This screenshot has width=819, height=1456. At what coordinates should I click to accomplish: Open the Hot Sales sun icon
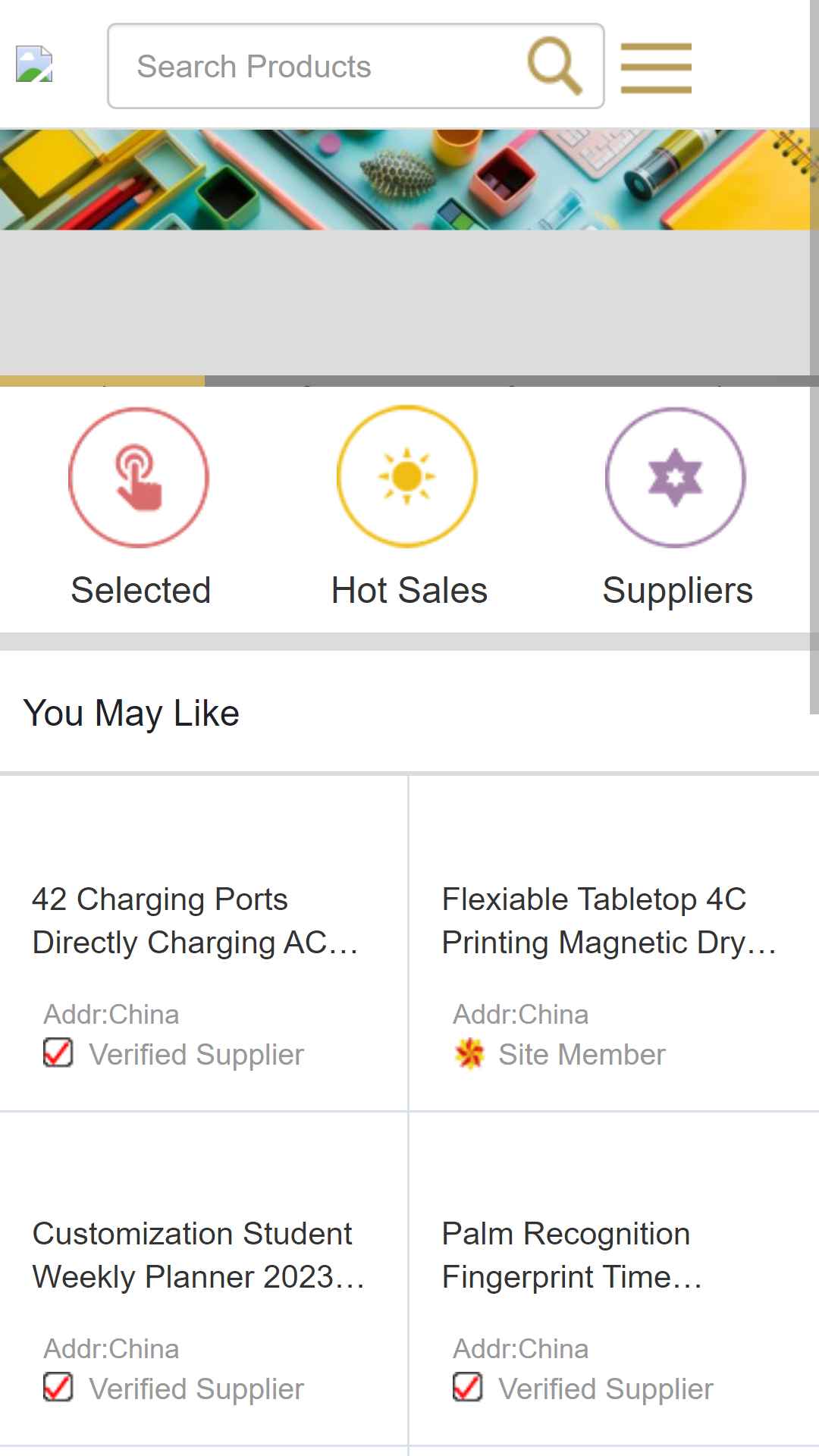407,476
